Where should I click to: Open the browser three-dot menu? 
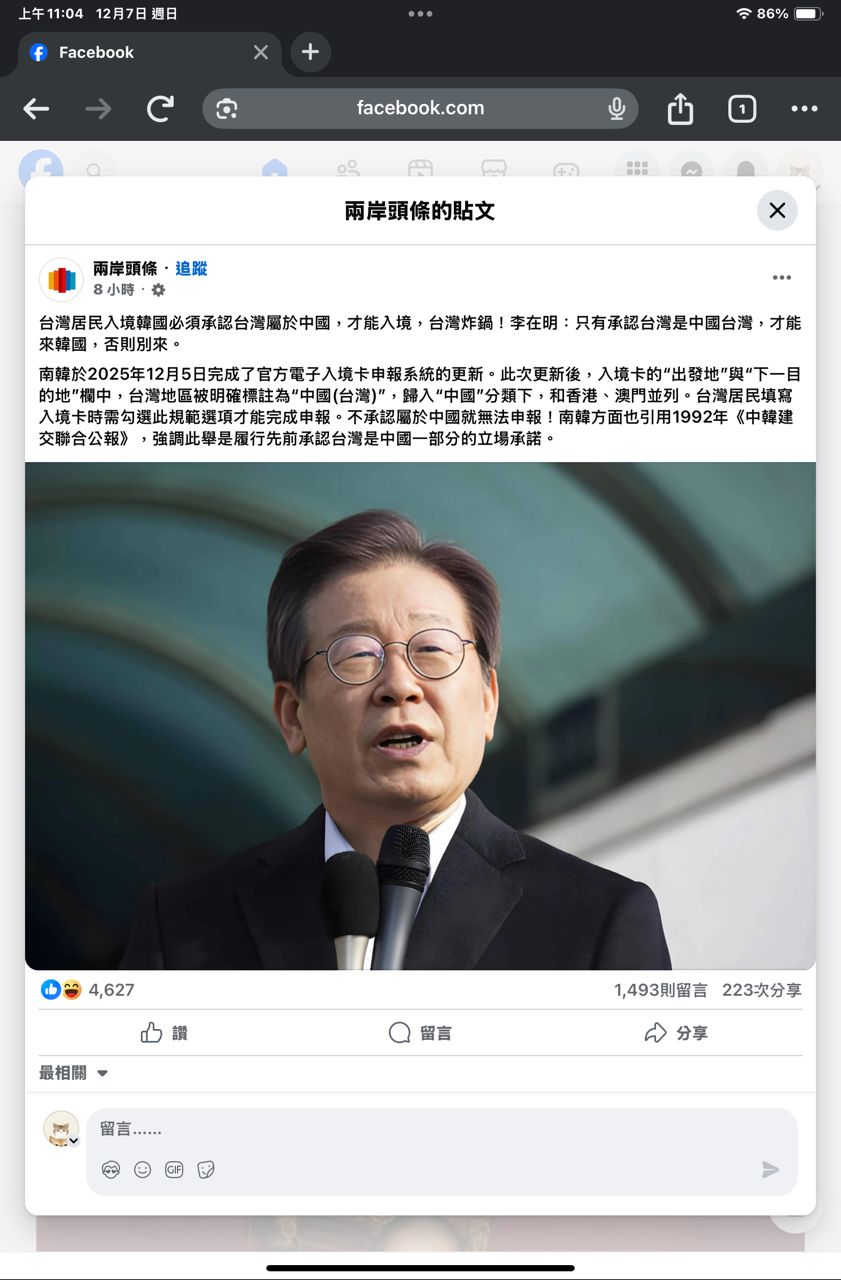pyautogui.click(x=804, y=109)
